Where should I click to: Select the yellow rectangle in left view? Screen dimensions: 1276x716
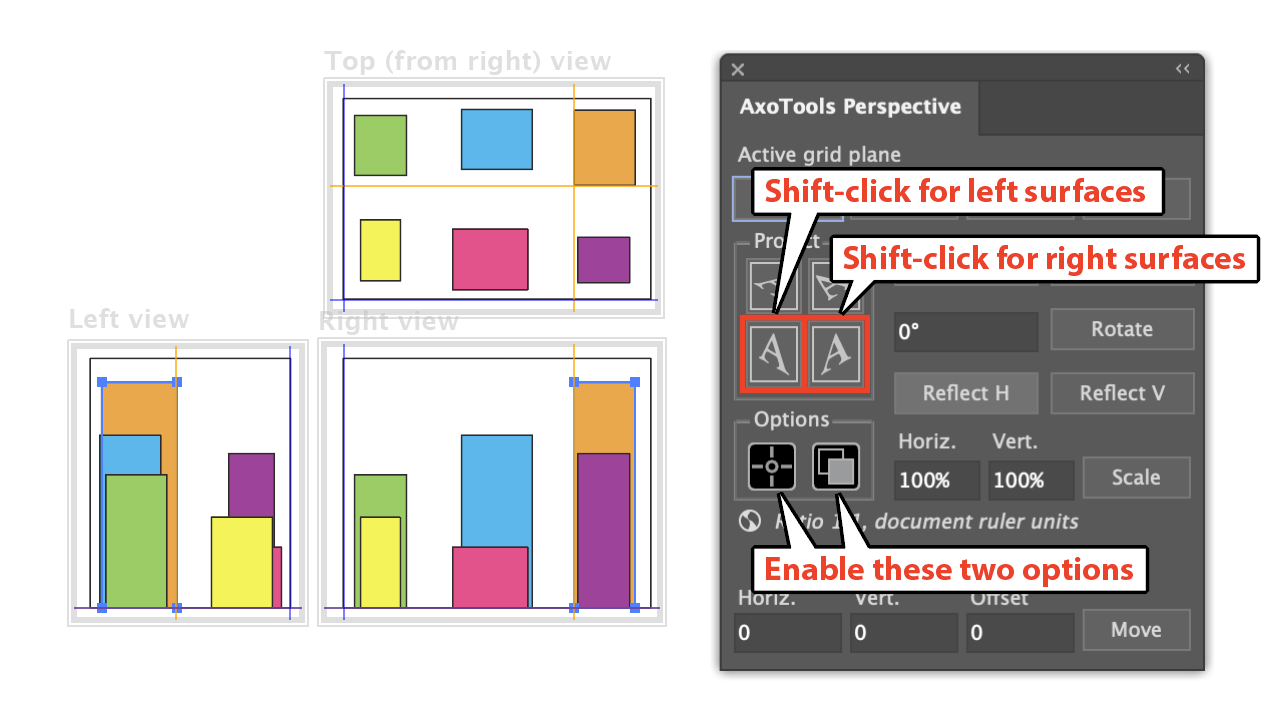(241, 562)
